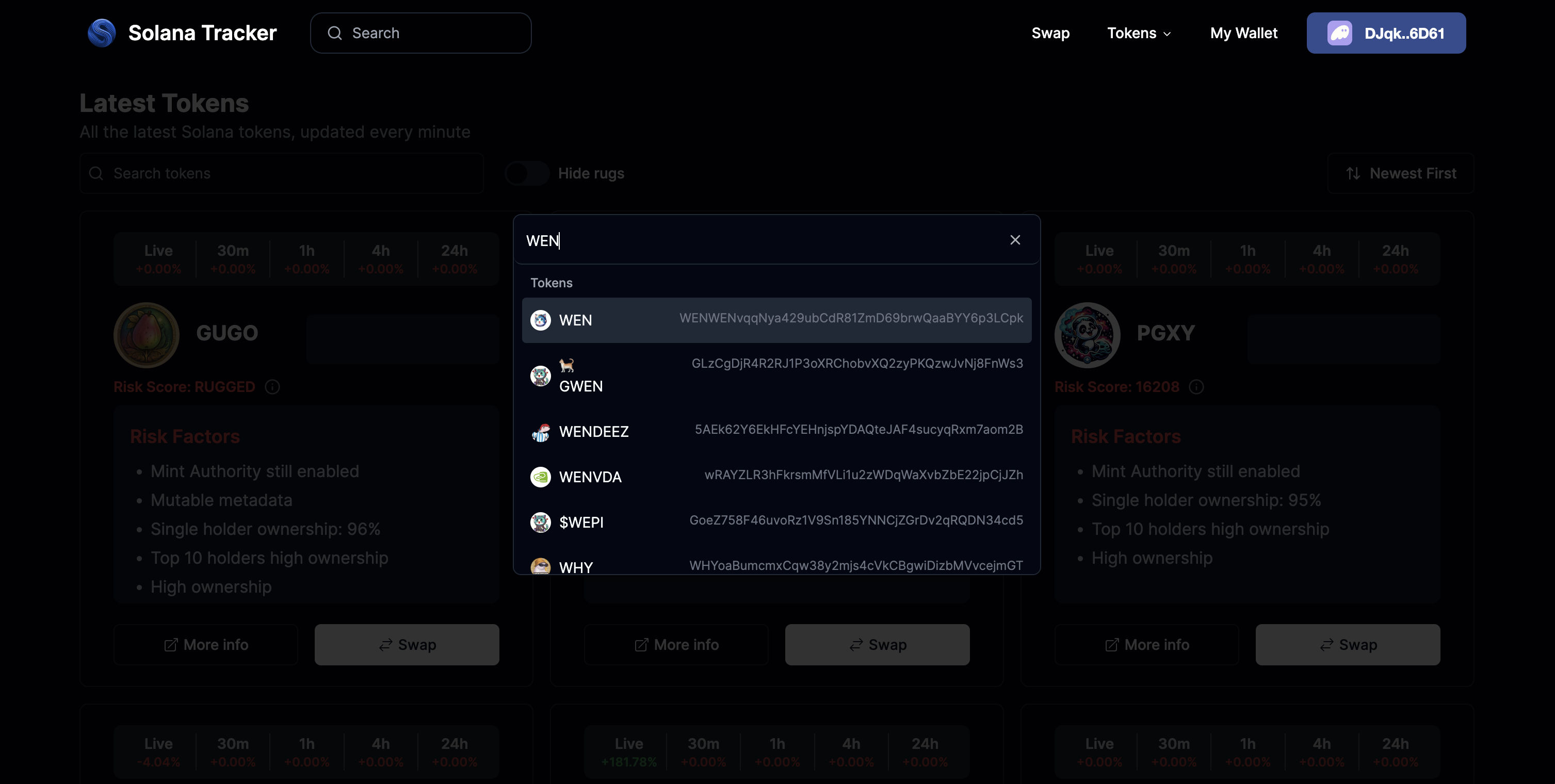Click the Tokens section heading in results
1555x784 pixels.
pos(551,283)
